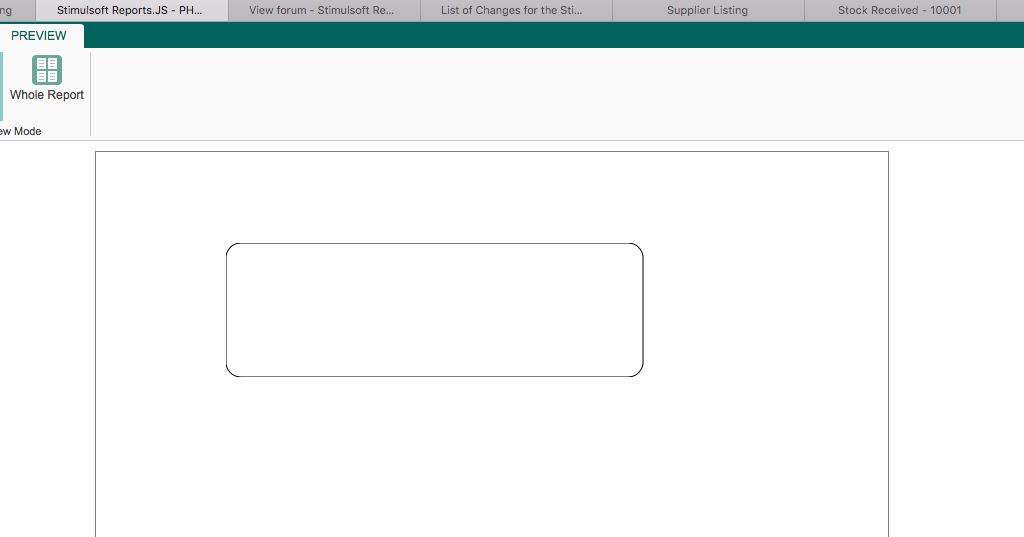Open the View forum - Stimulsoft browser tab
The image size is (1024, 537).
(x=323, y=10)
